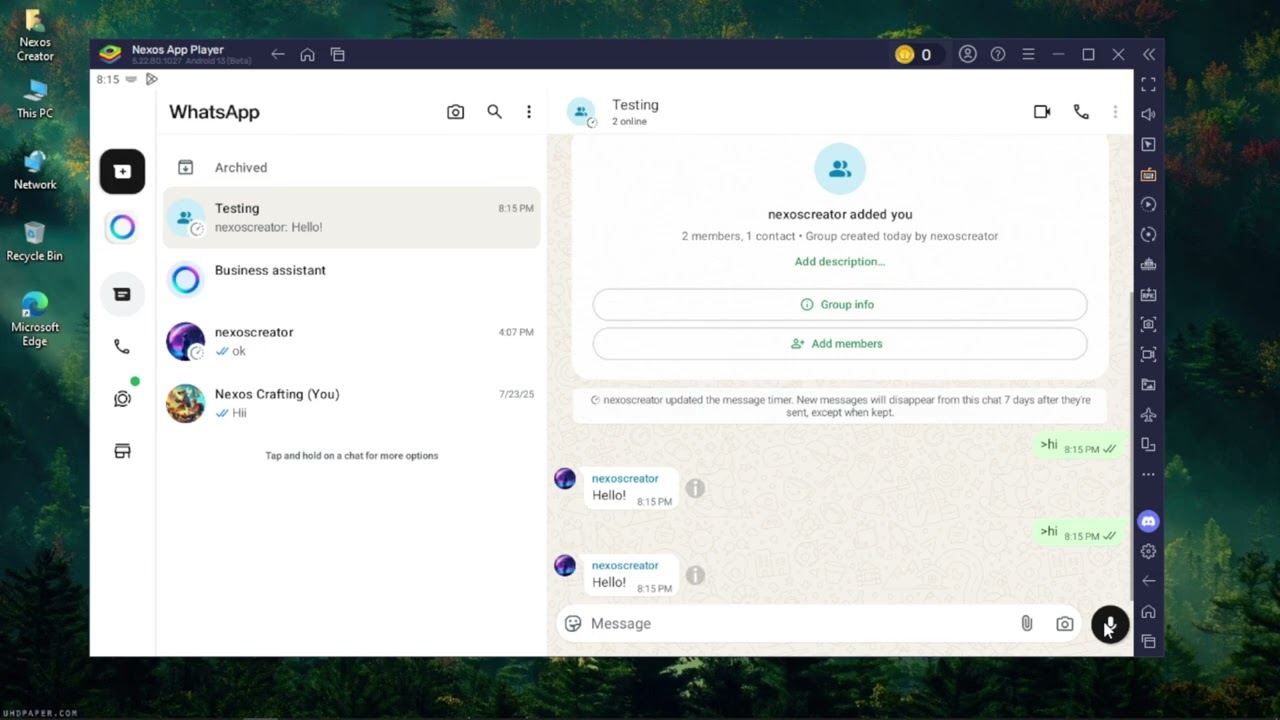Open the Calls tab in WhatsApp sidebar
Viewport: 1280px width, 720px height.
[x=122, y=347]
